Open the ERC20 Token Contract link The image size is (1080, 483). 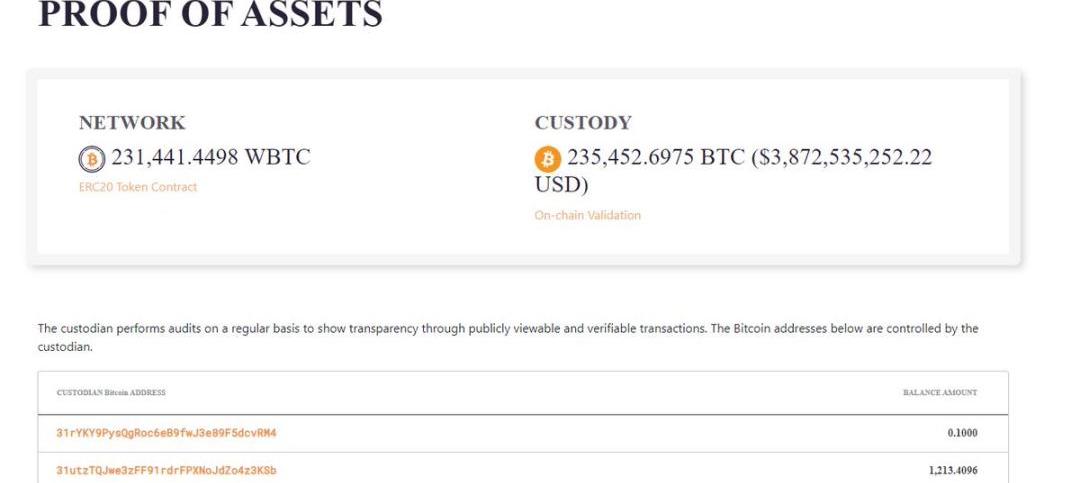138,187
